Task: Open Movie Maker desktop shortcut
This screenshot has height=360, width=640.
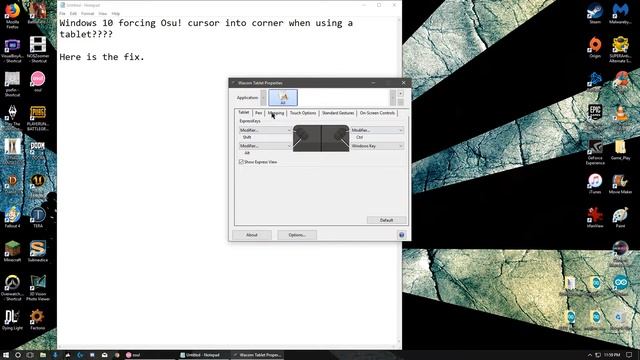Action: pyautogui.click(x=620, y=184)
